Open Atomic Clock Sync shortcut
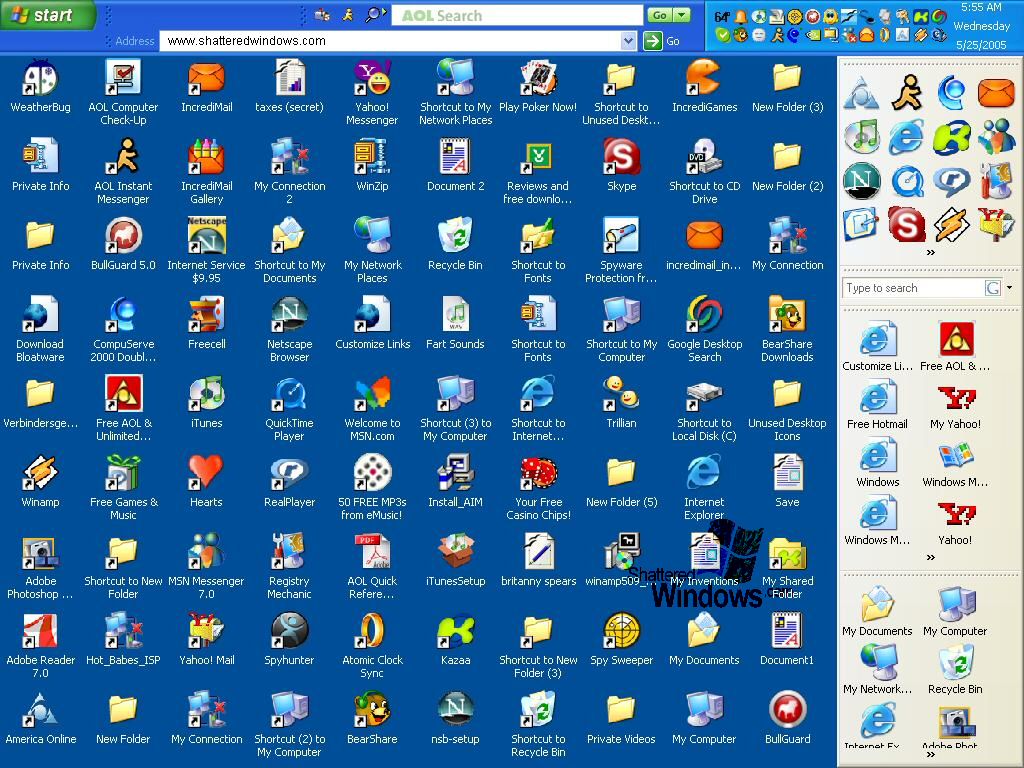 [372, 645]
